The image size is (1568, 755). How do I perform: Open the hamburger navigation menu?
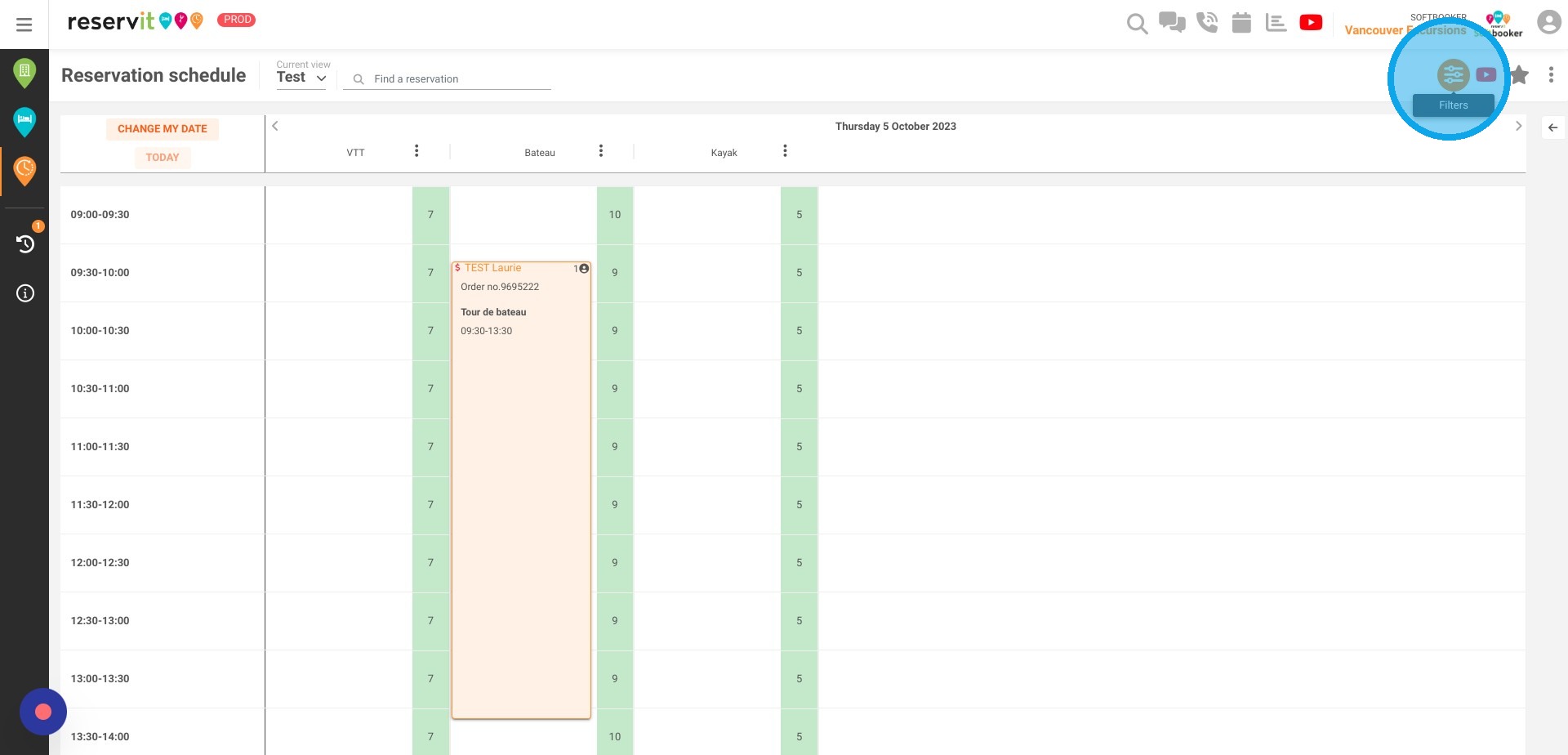(x=24, y=25)
